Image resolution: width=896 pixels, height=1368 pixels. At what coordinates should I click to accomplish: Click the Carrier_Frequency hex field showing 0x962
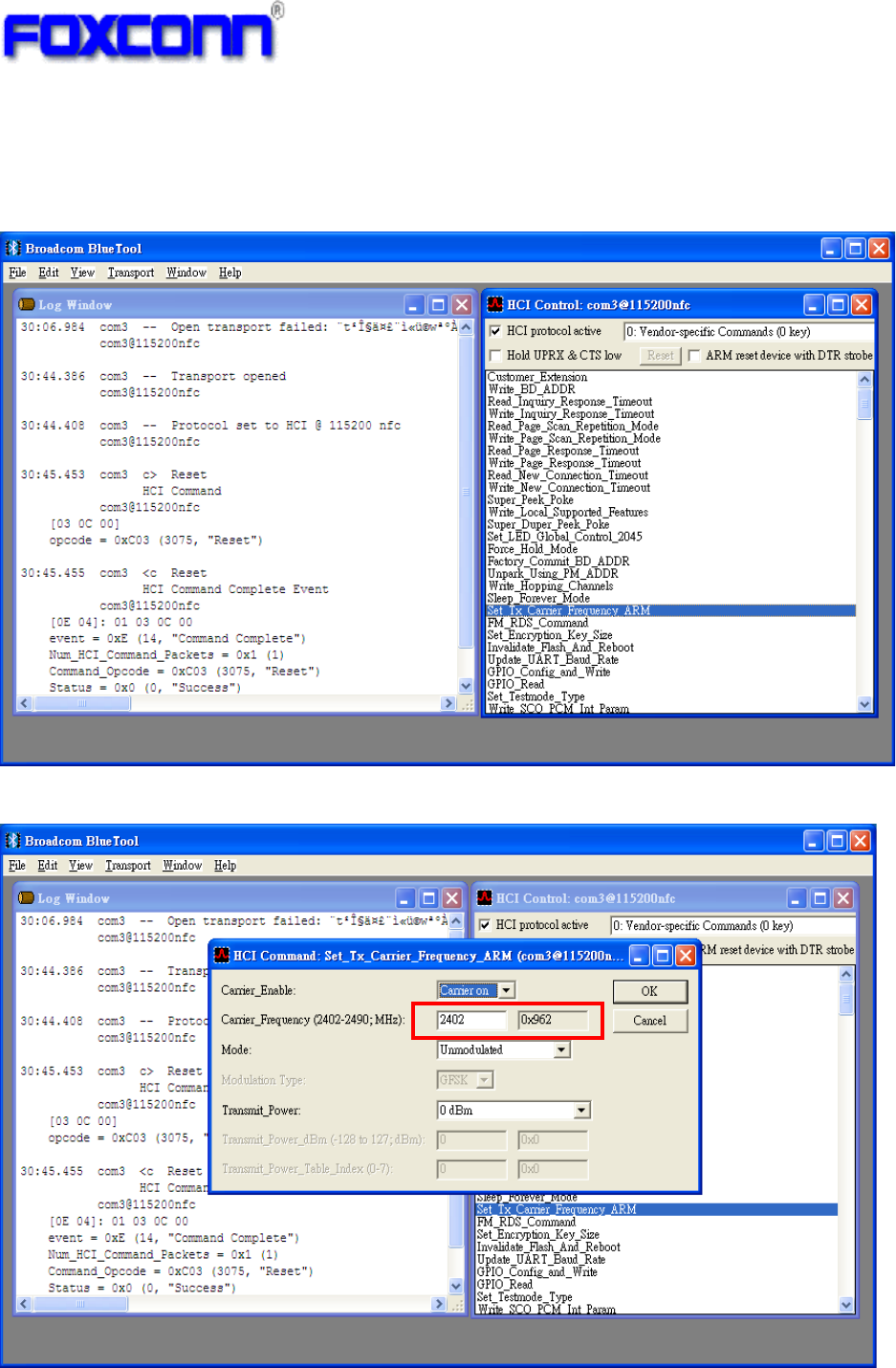coord(553,1020)
